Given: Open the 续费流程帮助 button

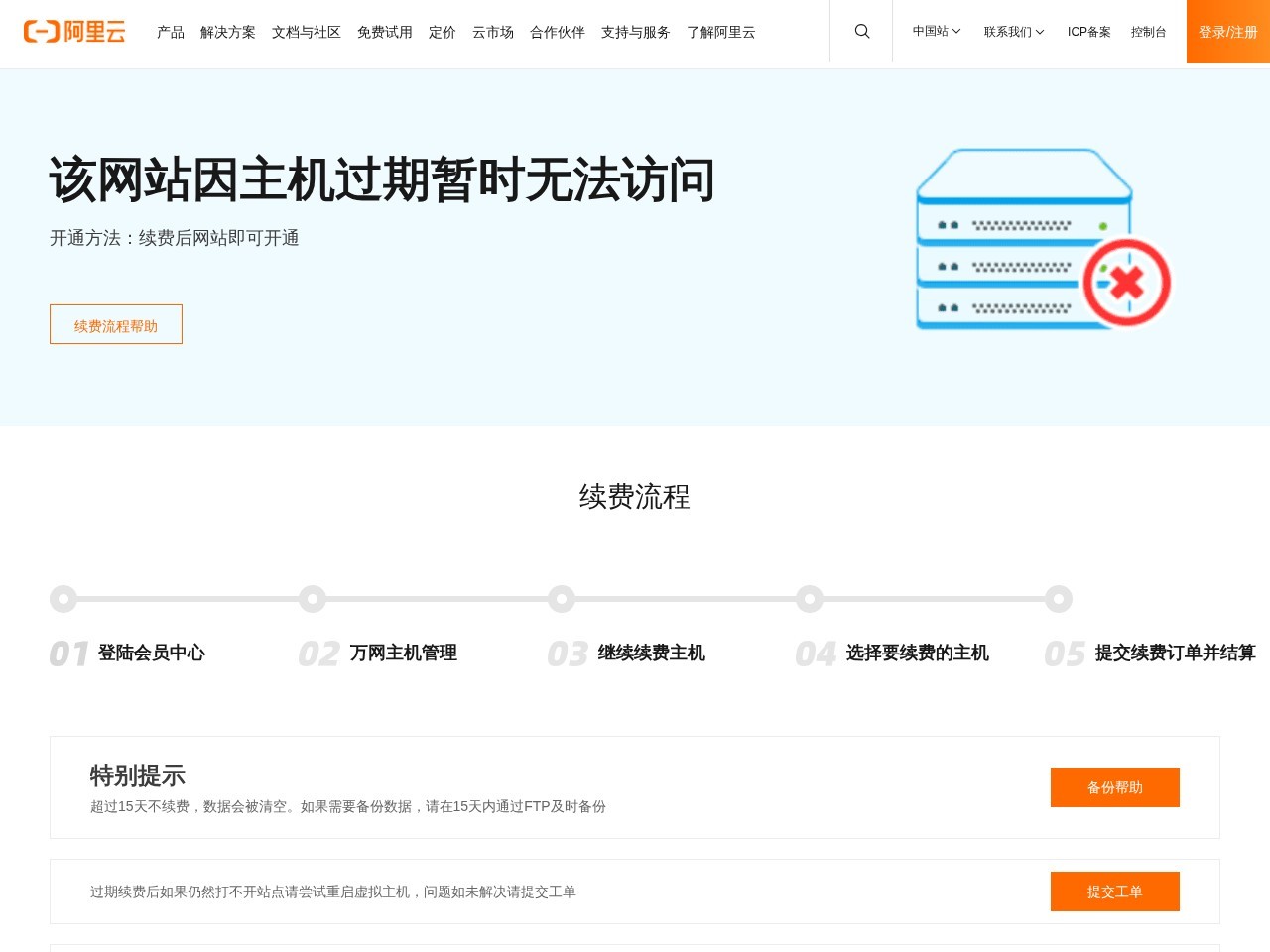Looking at the screenshot, I should (x=115, y=323).
